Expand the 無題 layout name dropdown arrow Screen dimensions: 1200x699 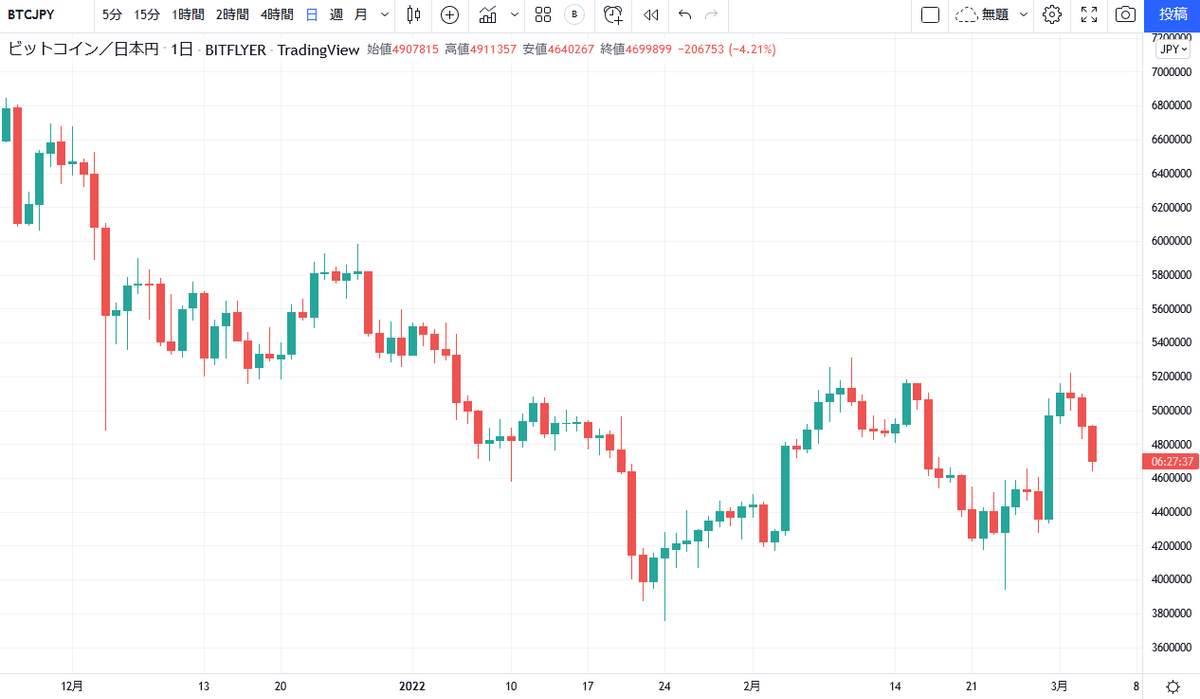(1023, 15)
